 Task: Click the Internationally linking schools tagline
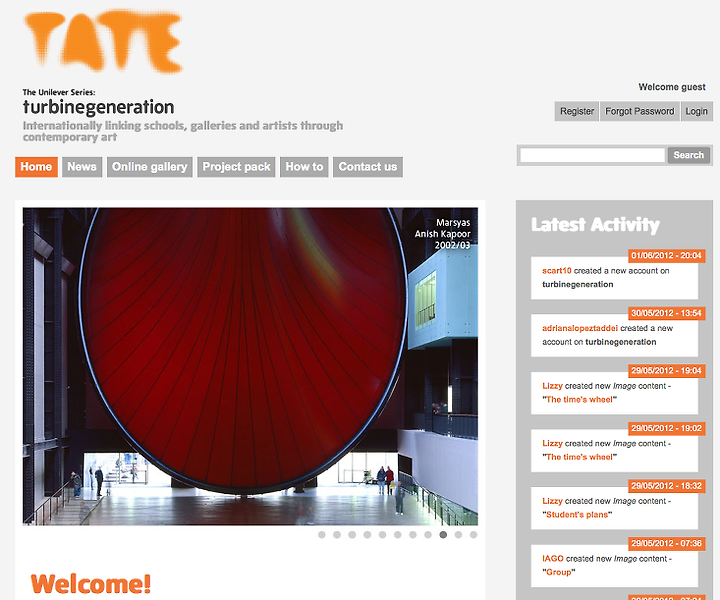tap(183, 131)
